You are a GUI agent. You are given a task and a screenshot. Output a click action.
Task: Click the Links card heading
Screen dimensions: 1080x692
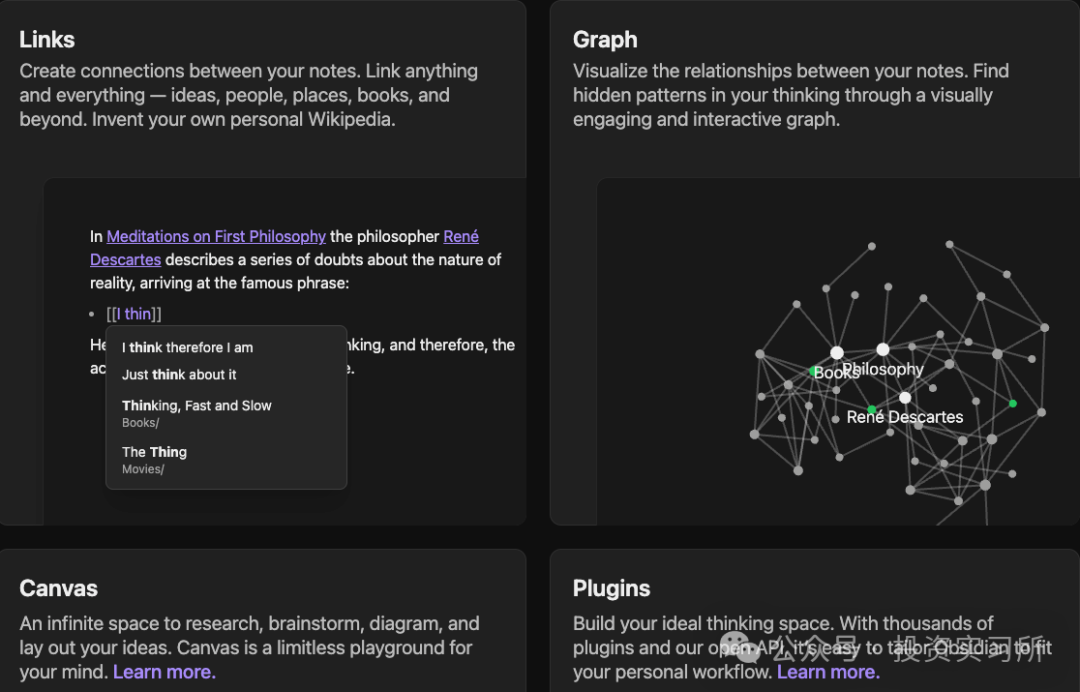point(47,39)
